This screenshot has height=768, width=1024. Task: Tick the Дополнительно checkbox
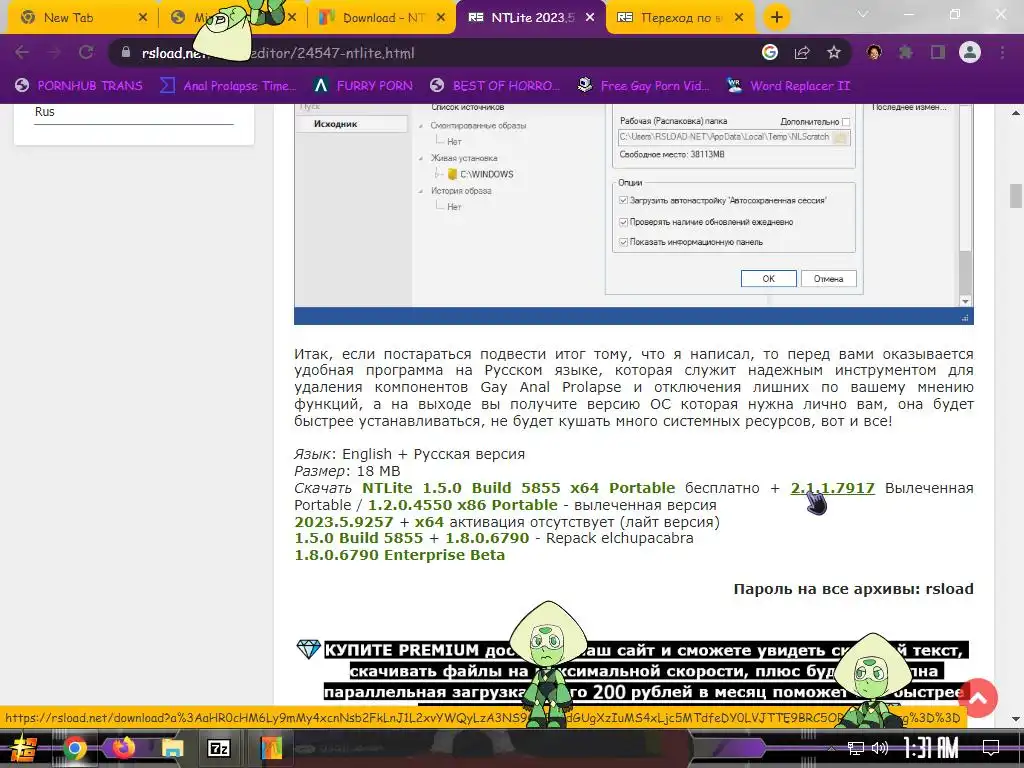tap(846, 122)
